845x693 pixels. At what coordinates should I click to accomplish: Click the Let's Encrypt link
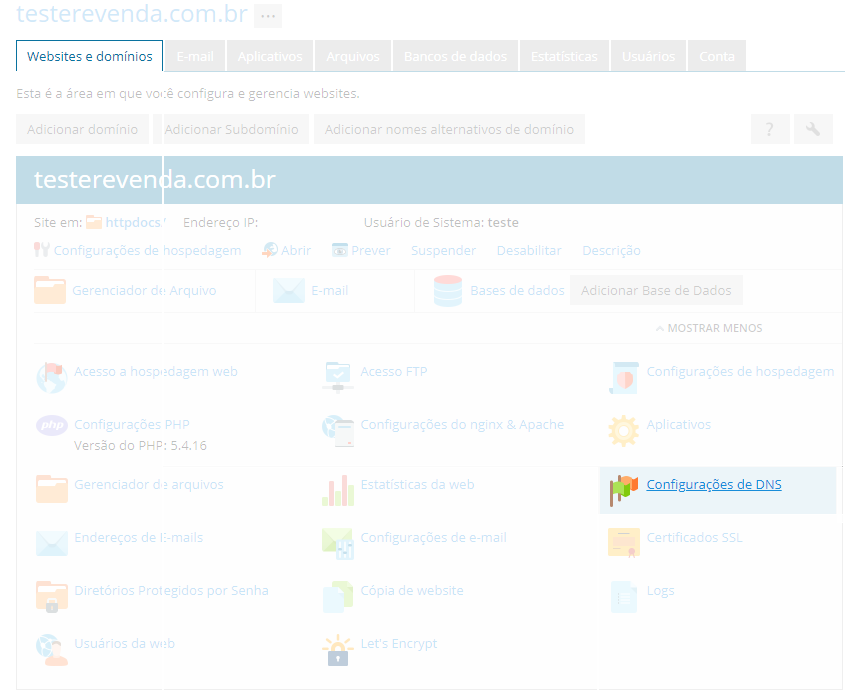pos(399,643)
